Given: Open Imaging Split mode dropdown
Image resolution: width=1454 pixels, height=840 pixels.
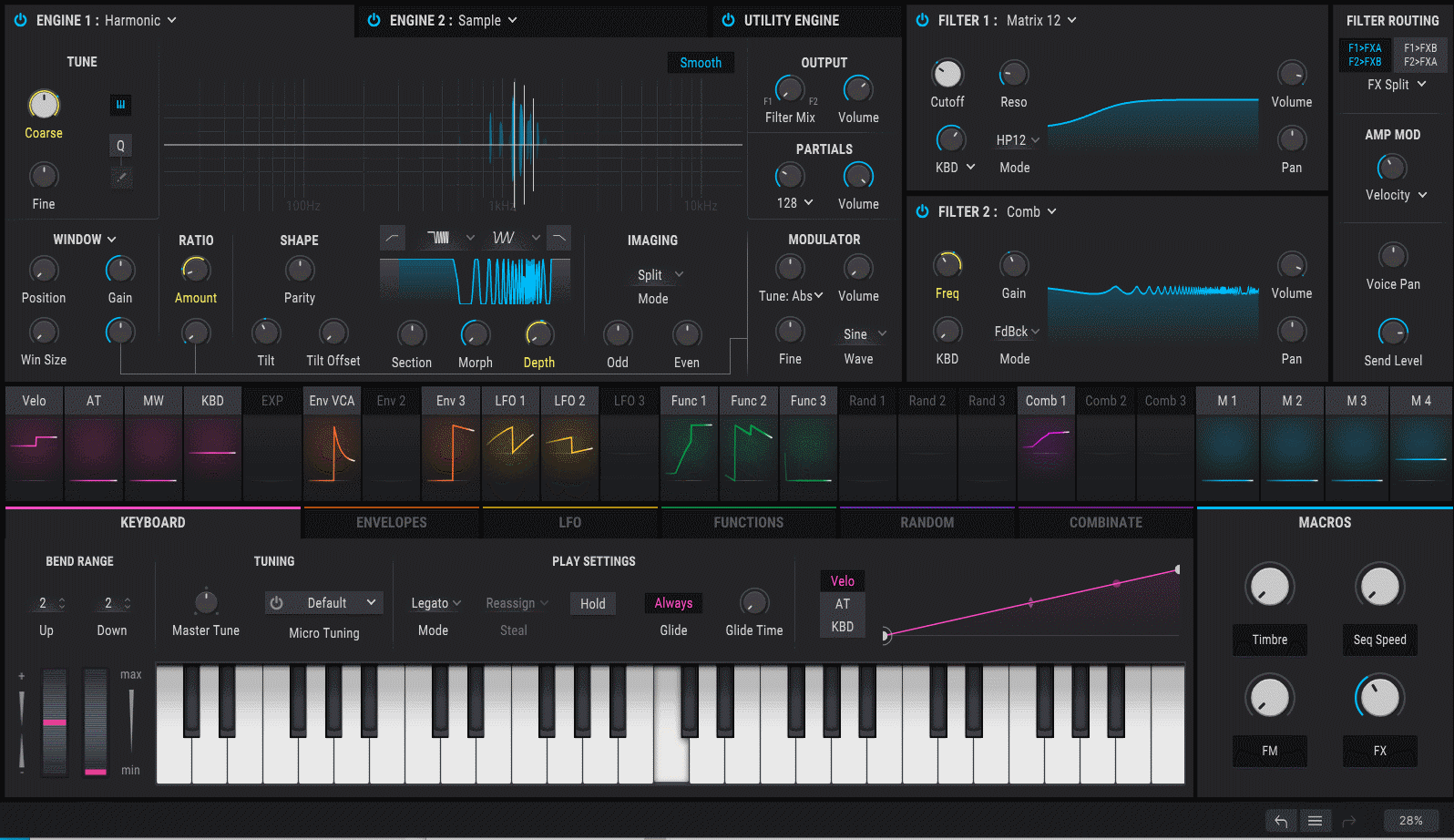Looking at the screenshot, I should (x=660, y=274).
